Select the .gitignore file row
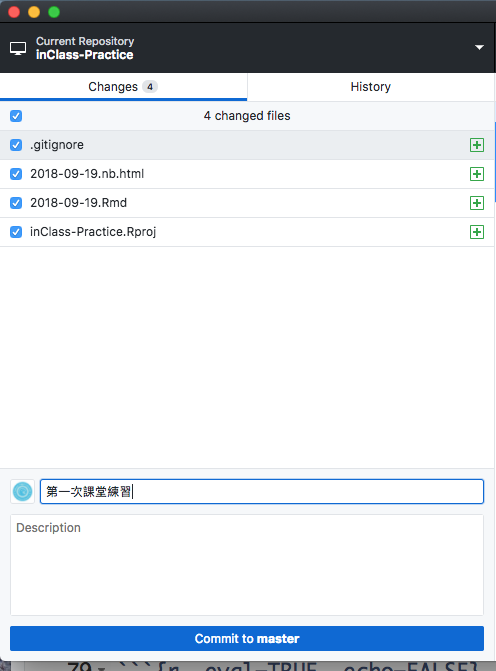Viewport: 496px width, 671px height. [x=247, y=145]
